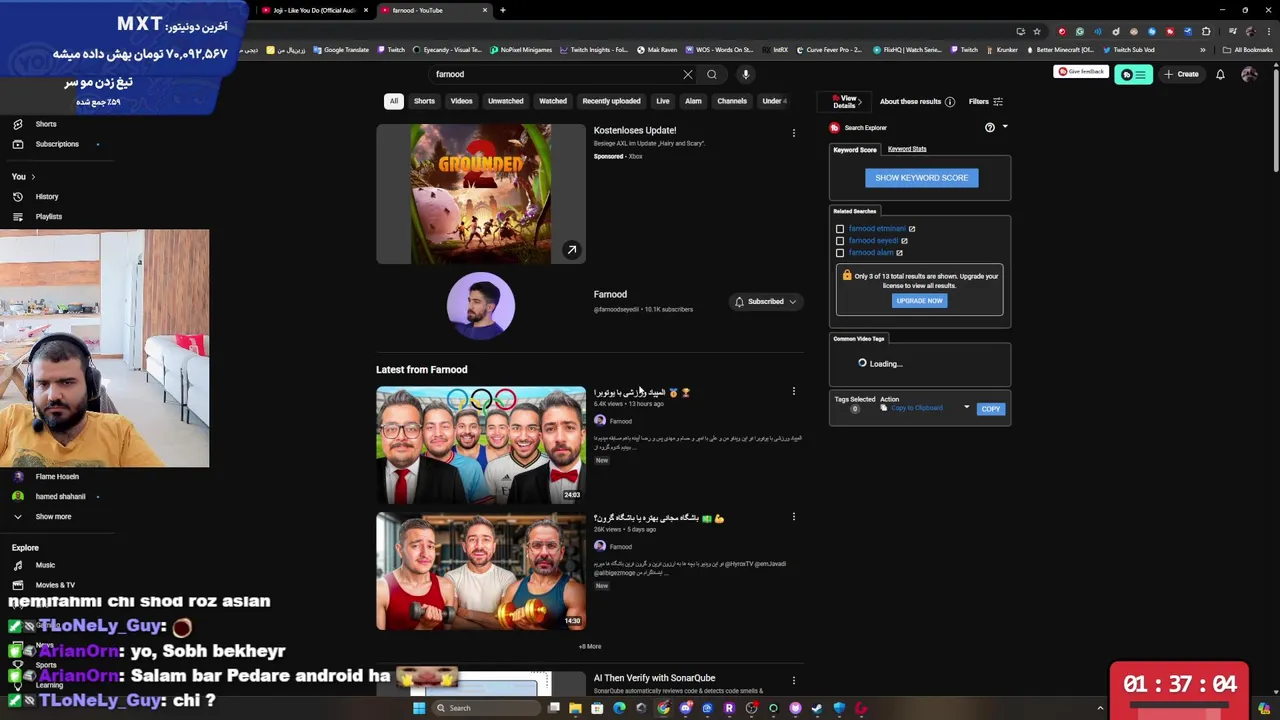Open the account avatar menu
The height and width of the screenshot is (720, 1280).
coord(1249,74)
